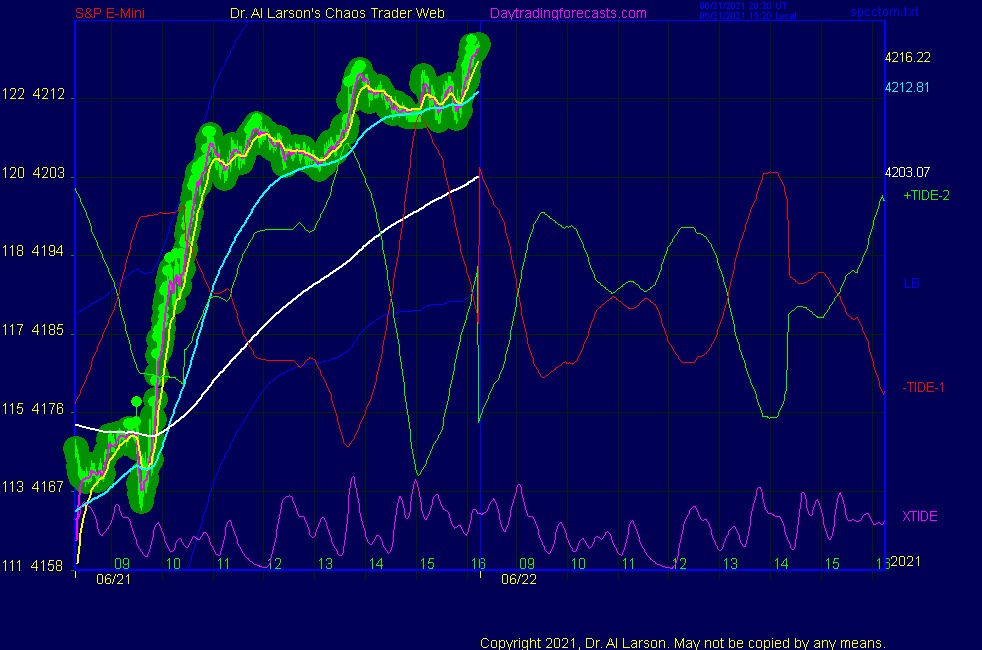Click the 14 hour label of the 06/21 session

[376, 564]
